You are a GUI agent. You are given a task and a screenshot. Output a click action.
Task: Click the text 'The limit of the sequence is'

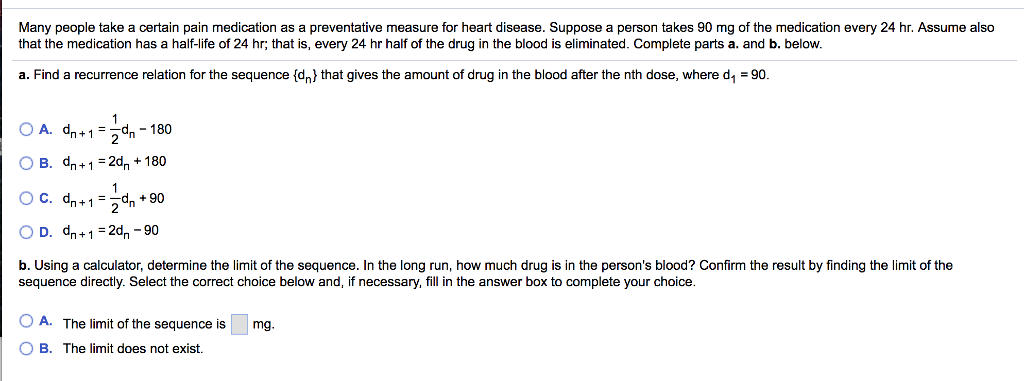tap(144, 324)
